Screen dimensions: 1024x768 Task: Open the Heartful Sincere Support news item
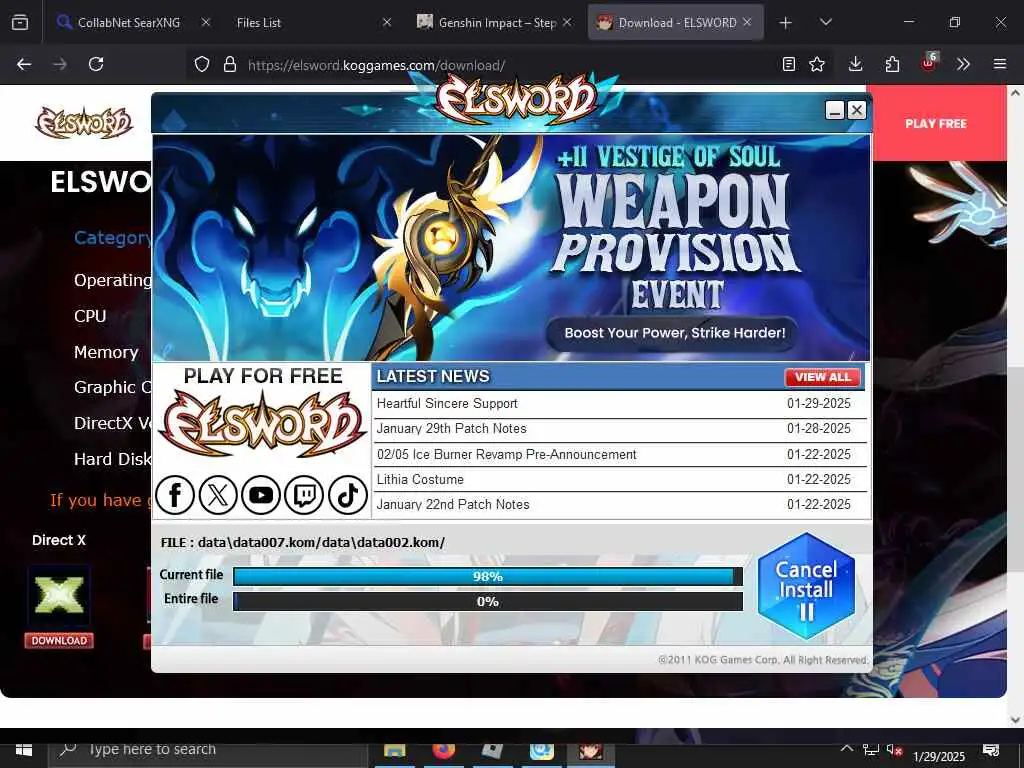tap(619, 404)
